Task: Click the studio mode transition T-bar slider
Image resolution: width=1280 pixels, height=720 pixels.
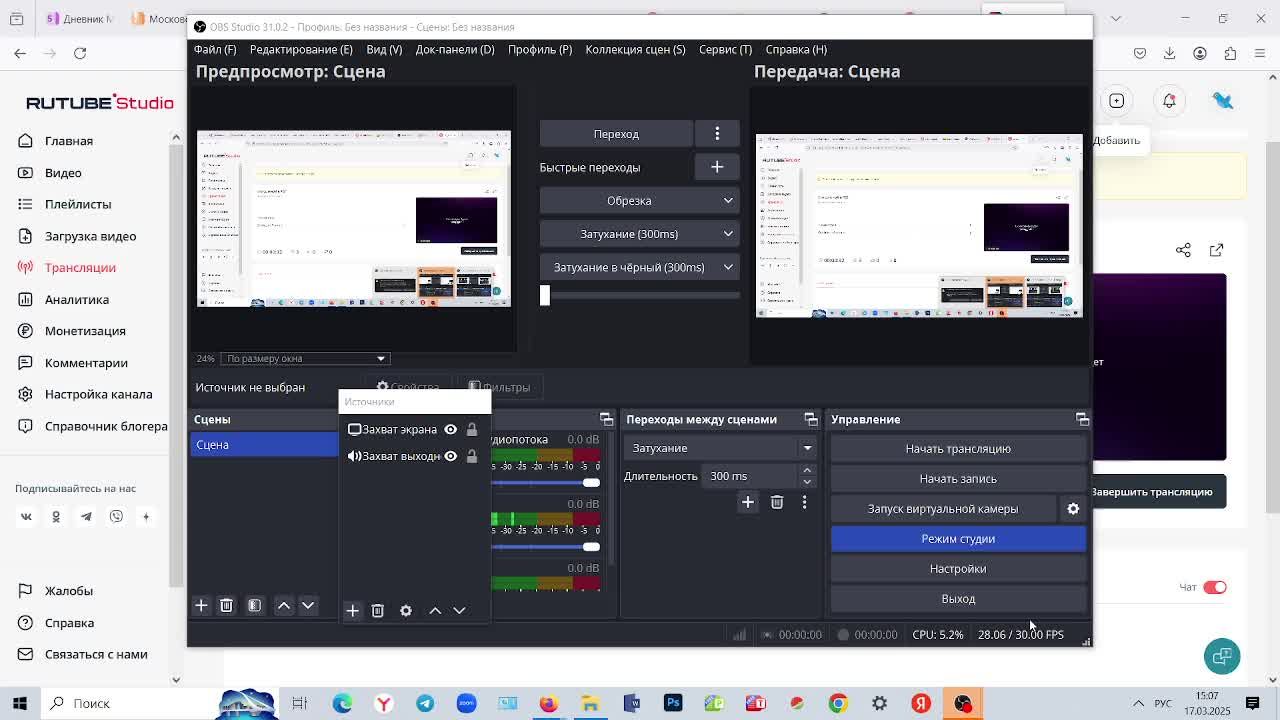Action: [640, 295]
